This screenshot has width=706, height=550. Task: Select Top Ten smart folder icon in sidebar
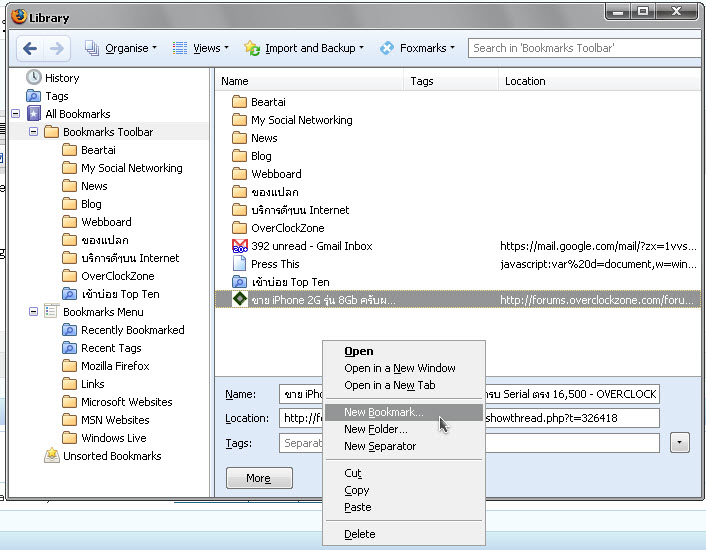coord(69,294)
